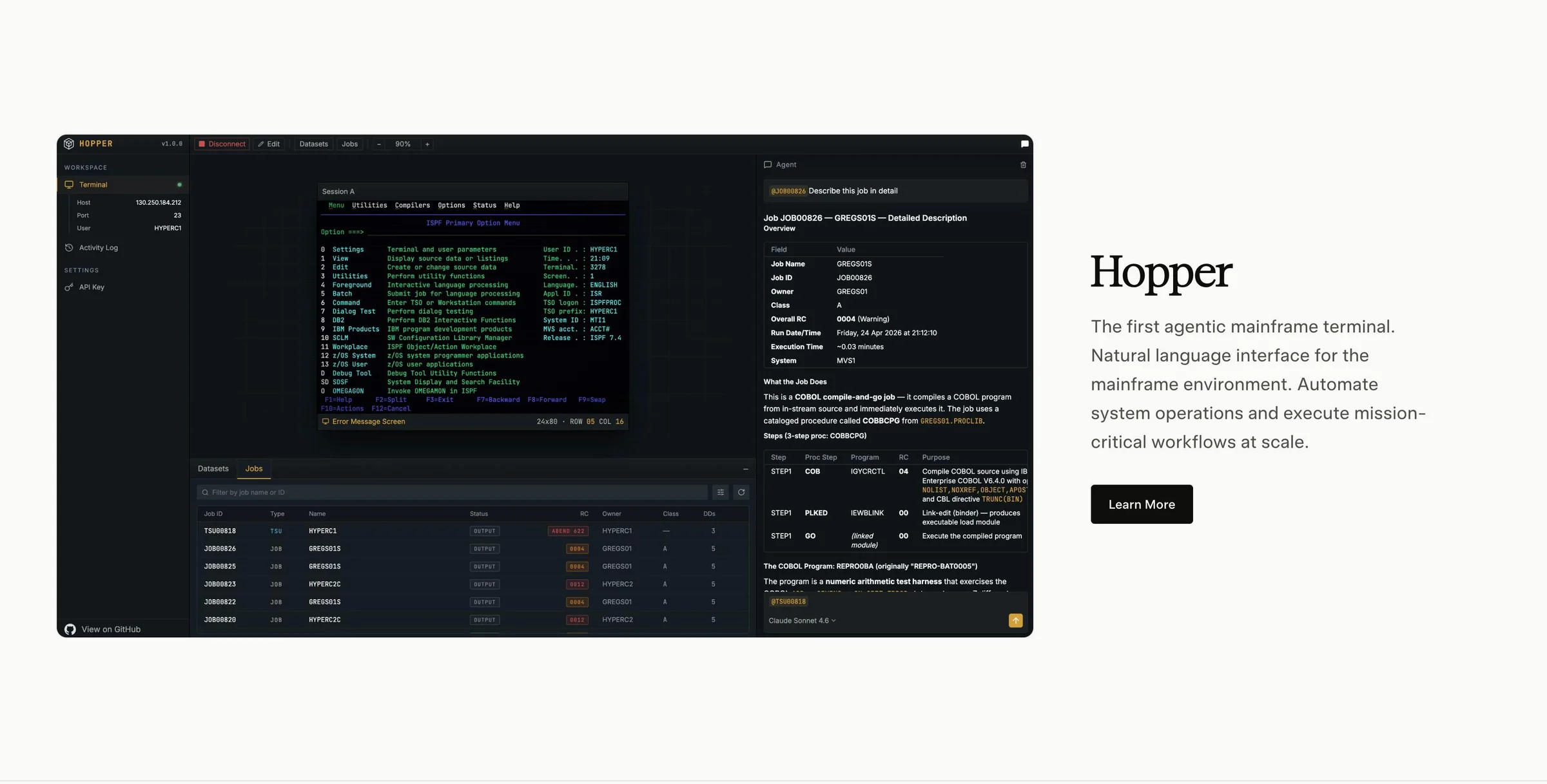Click the GREGS01.PROCLIB code reference
Image resolution: width=1547 pixels, height=784 pixels.
(x=951, y=421)
